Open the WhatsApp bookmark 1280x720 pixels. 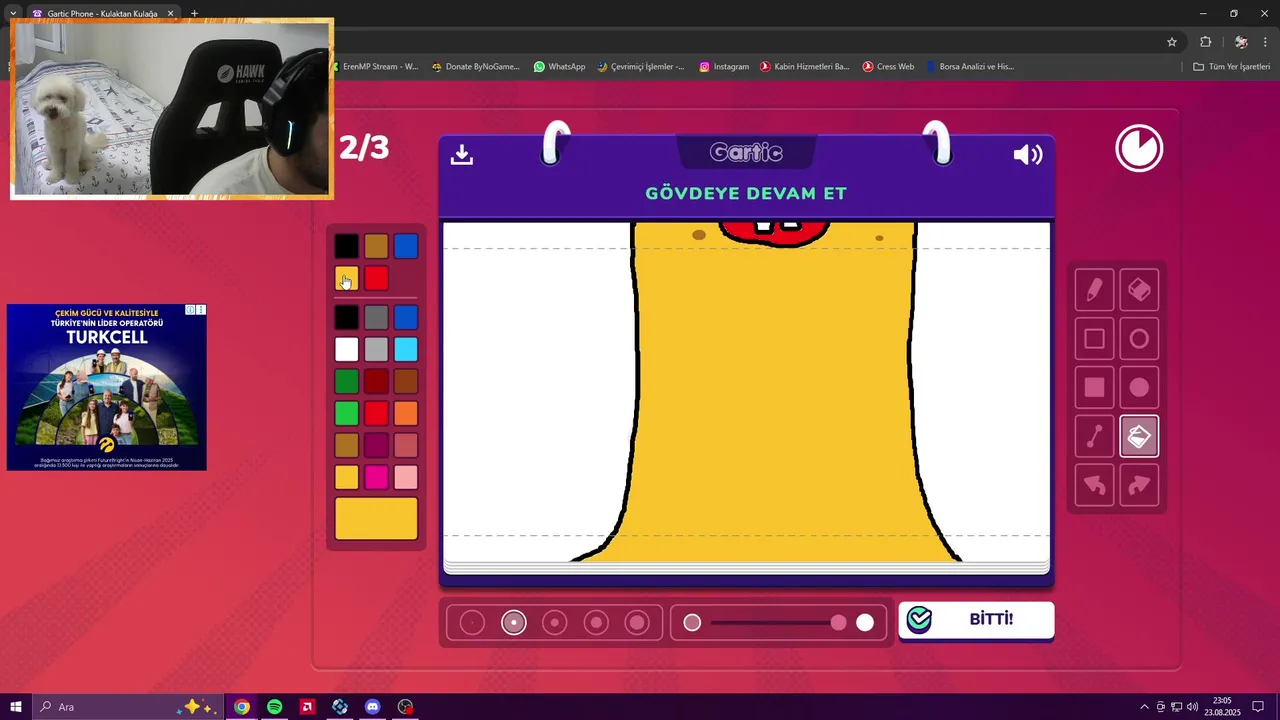(x=559, y=67)
